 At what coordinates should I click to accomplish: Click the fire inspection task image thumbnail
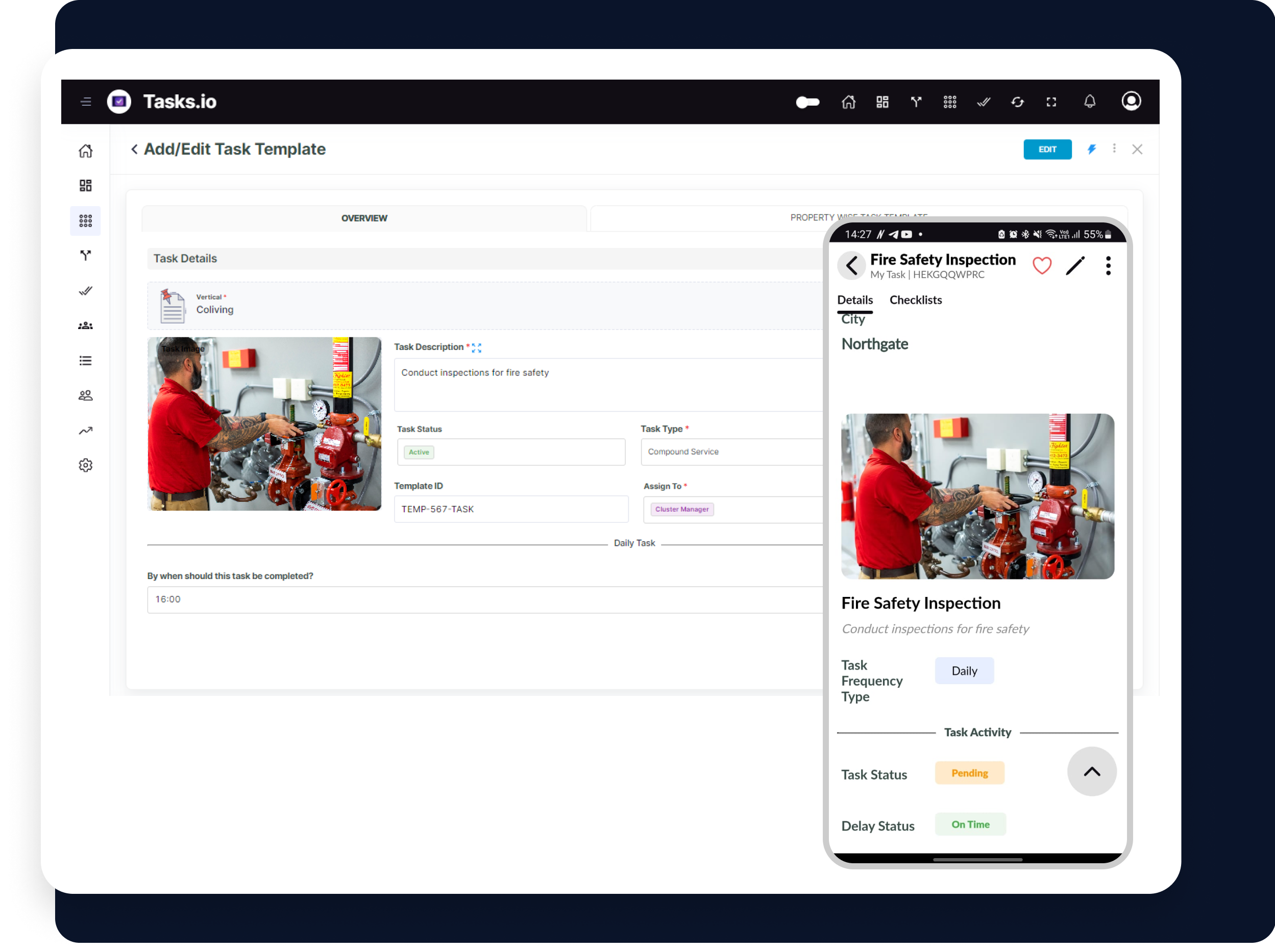(264, 423)
